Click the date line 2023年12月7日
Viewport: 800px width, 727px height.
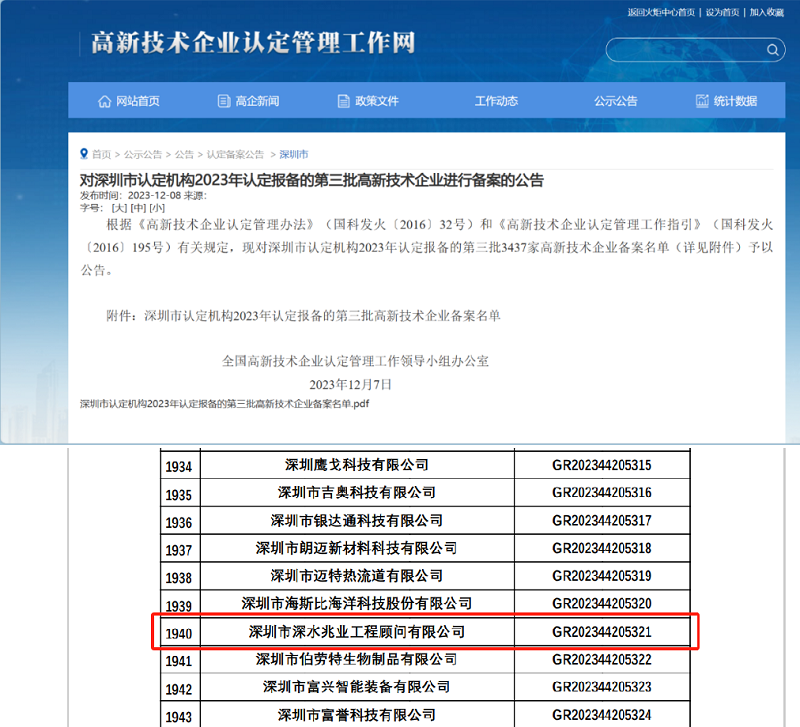tap(351, 384)
